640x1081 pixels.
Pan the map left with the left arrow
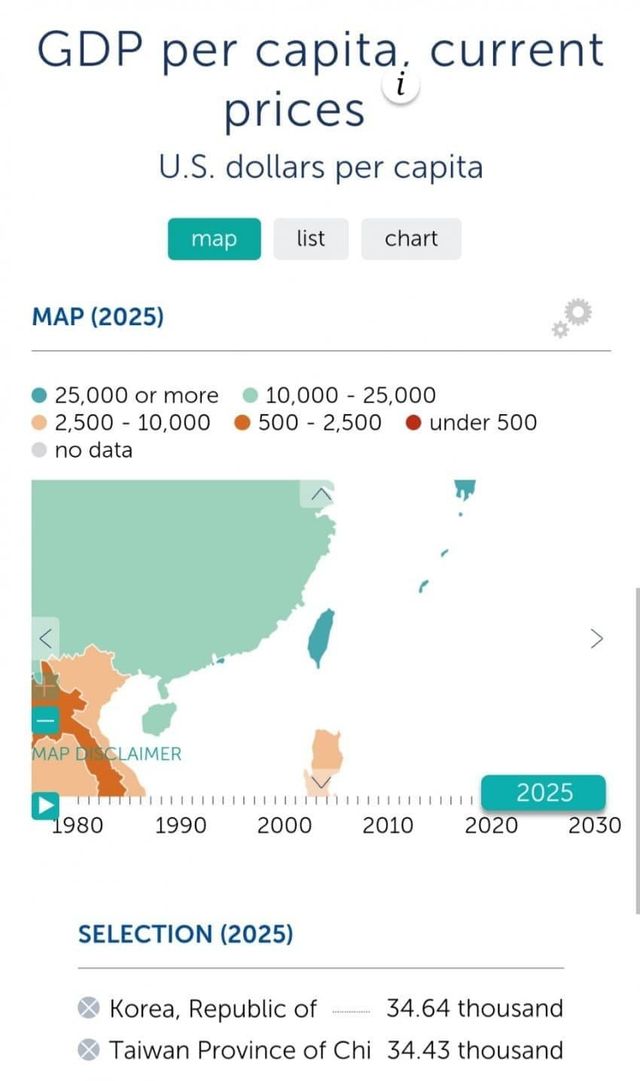(45, 638)
